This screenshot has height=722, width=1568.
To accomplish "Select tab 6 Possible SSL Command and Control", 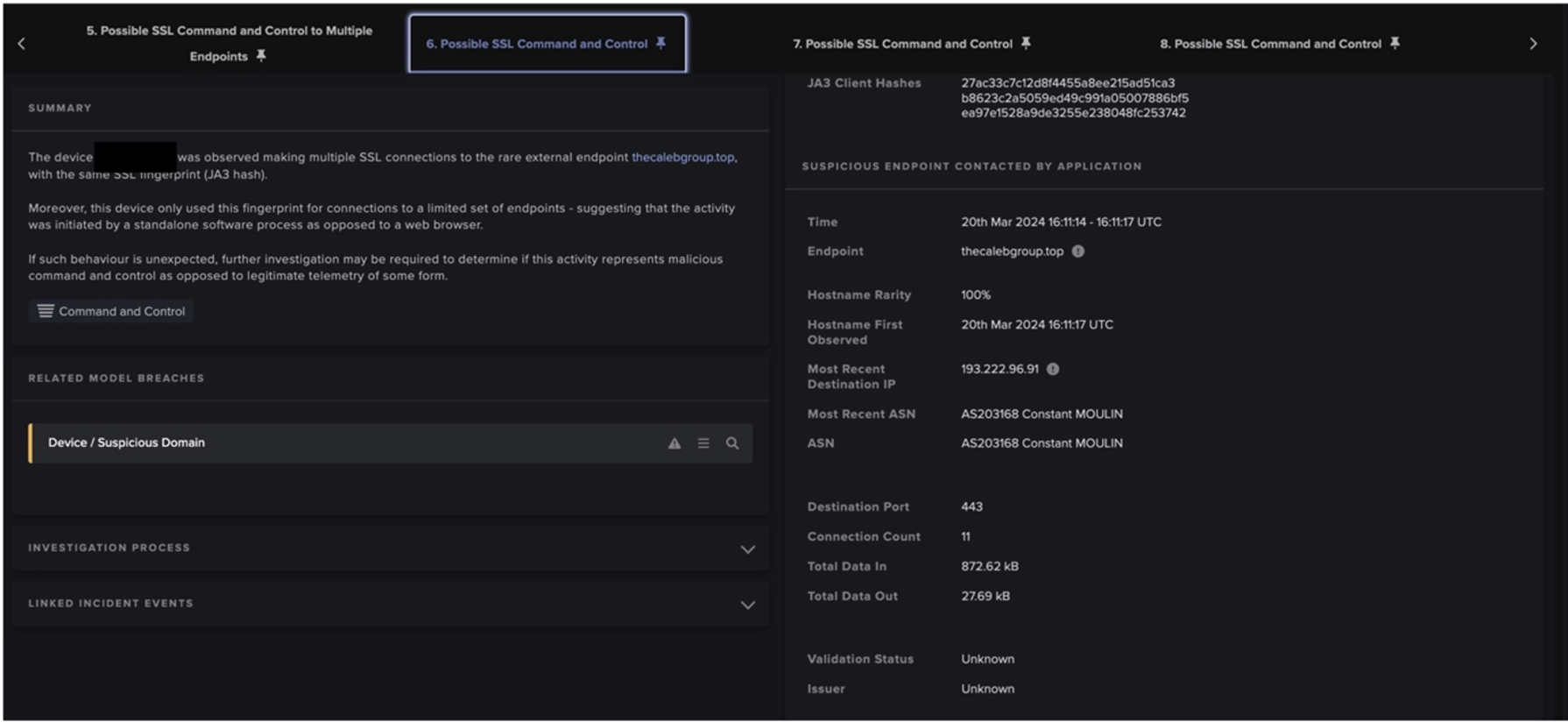I will tap(547, 43).
